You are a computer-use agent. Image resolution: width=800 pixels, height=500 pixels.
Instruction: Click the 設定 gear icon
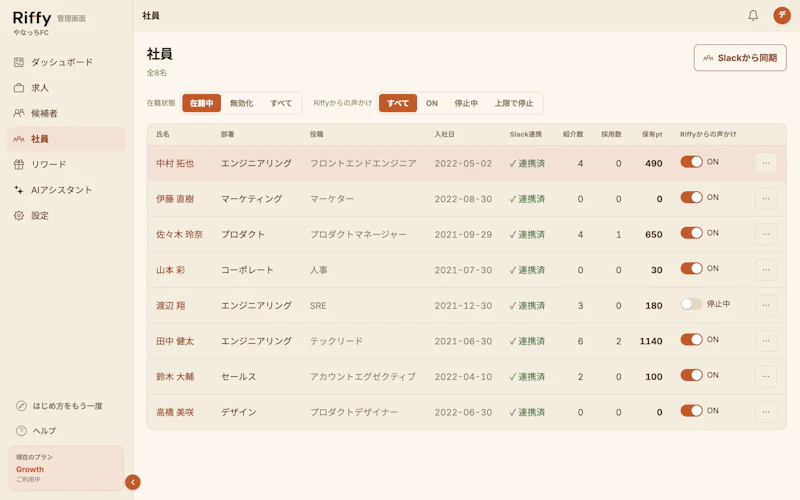click(x=19, y=215)
